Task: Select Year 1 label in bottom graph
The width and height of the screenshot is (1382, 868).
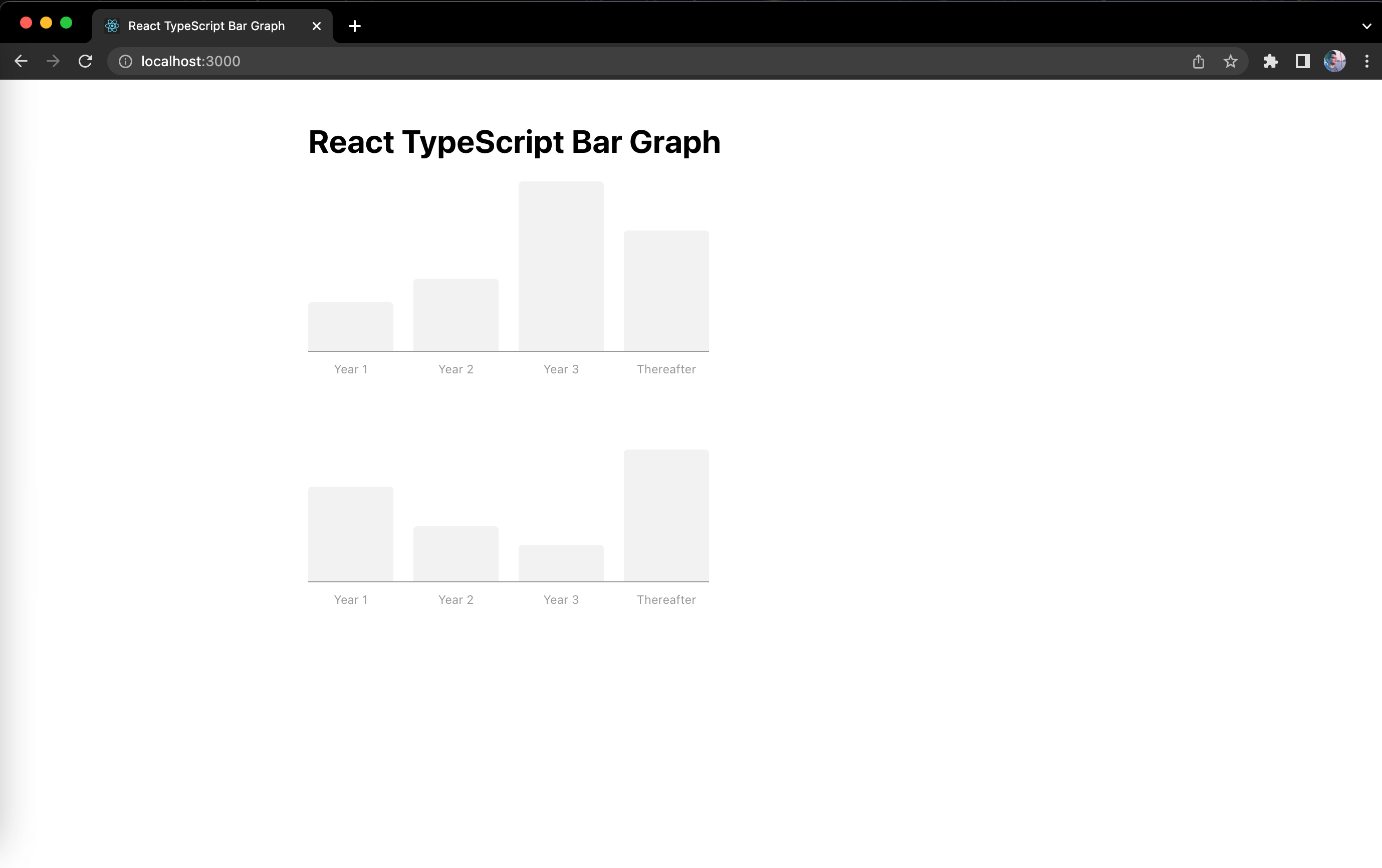Action: coord(351,599)
